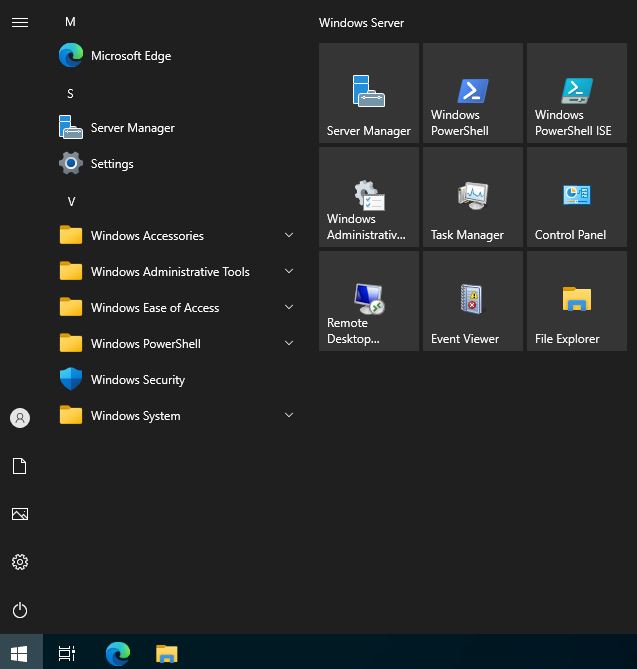Expand the Windows Administrative Tools folder chevron
The width and height of the screenshot is (637, 669).
[x=289, y=271]
